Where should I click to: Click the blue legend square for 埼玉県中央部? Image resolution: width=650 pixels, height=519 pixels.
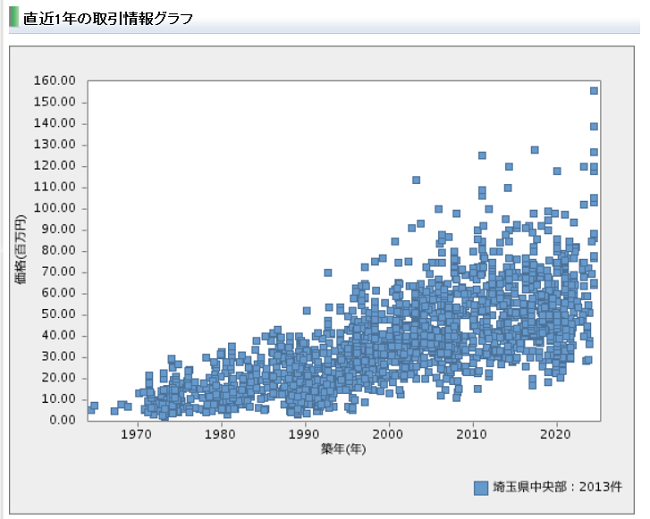coord(480,487)
